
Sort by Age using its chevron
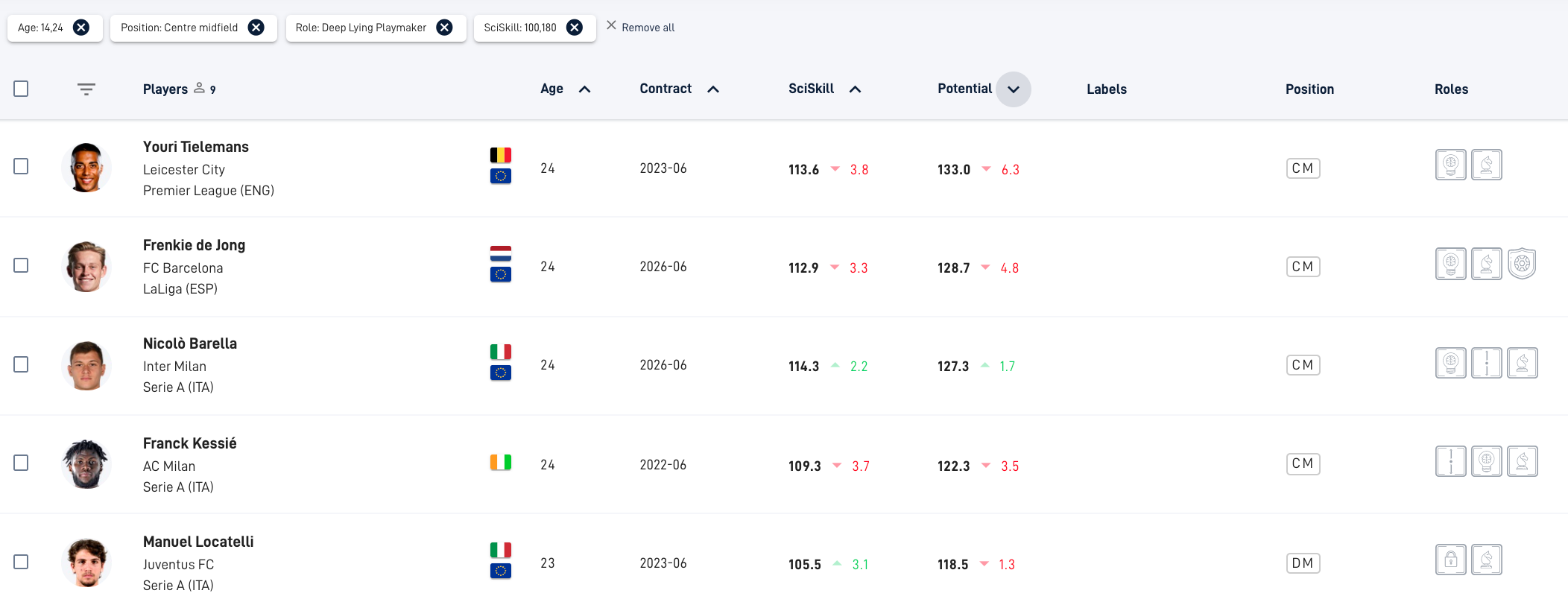[x=585, y=89]
